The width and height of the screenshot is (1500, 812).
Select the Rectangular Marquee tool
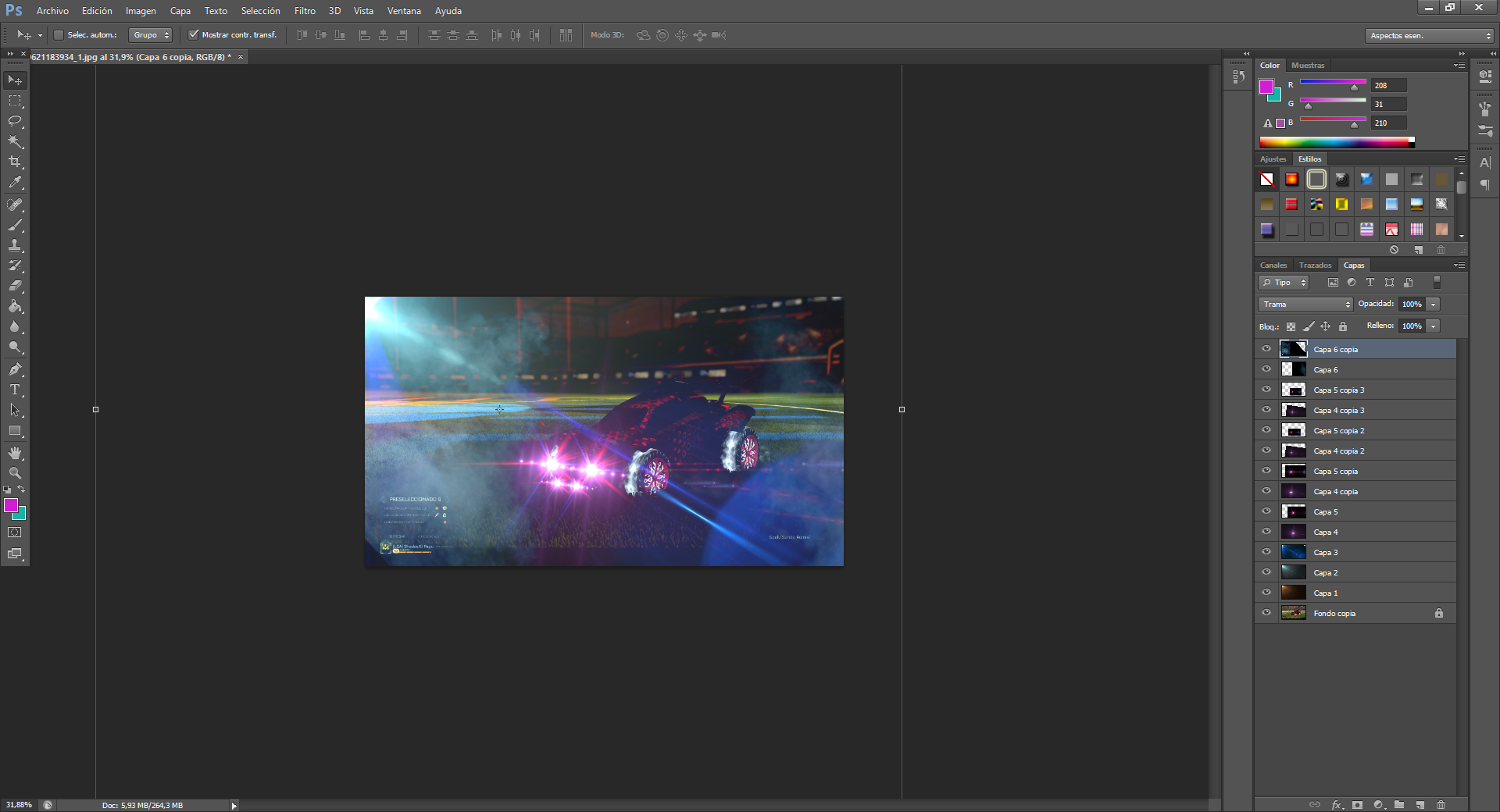point(15,101)
